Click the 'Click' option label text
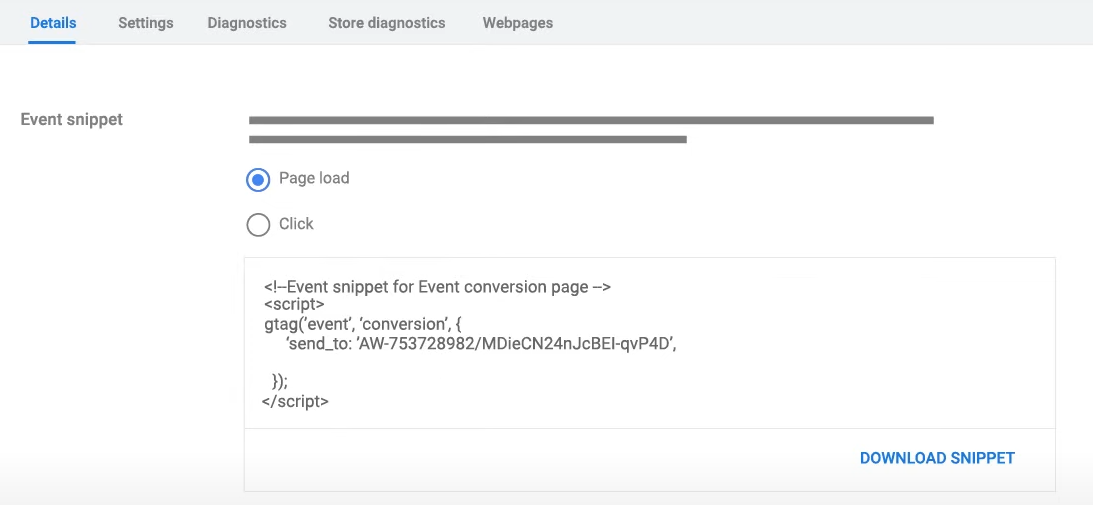The image size is (1093, 505). (x=296, y=224)
